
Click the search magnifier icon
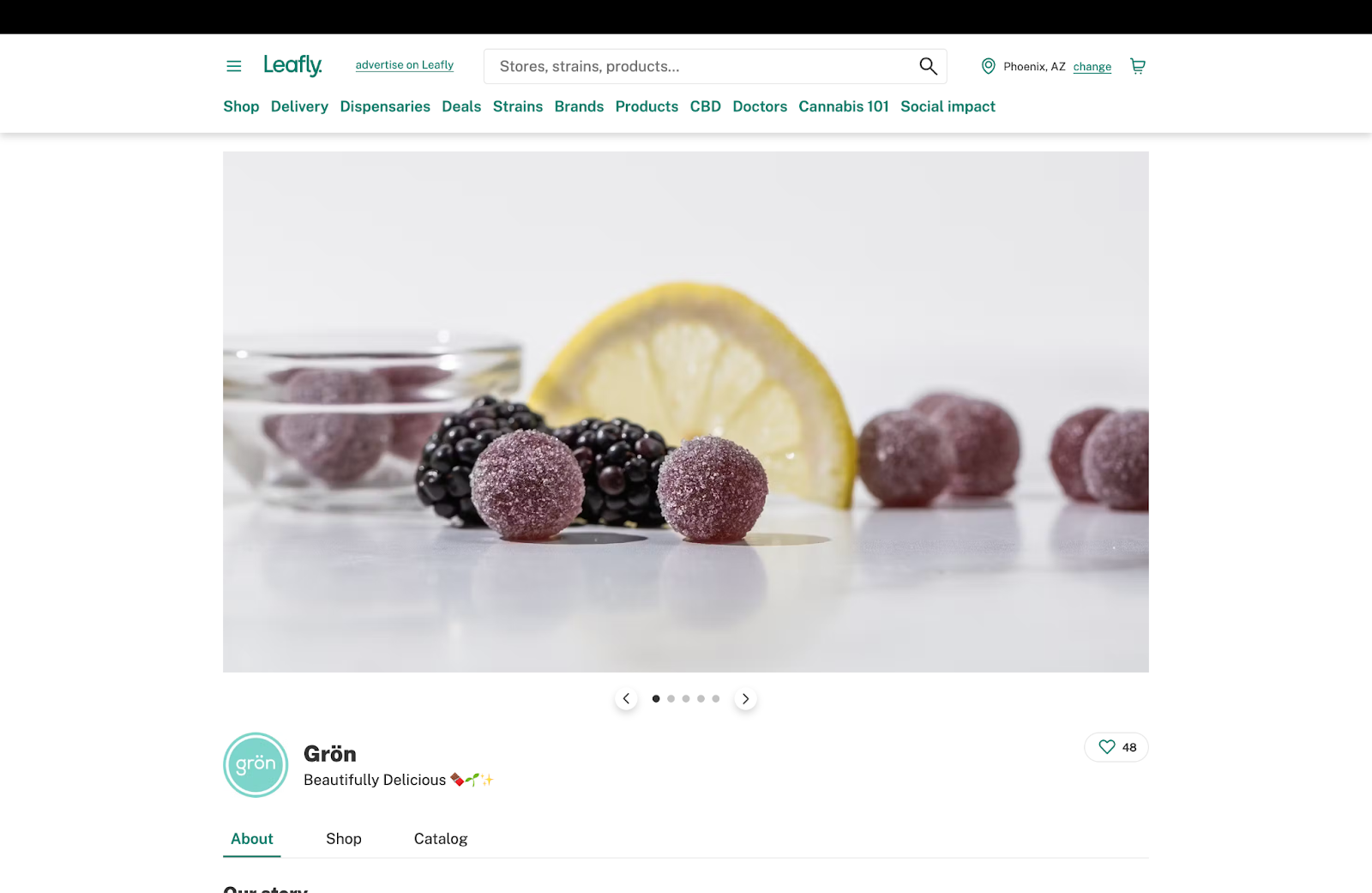928,66
